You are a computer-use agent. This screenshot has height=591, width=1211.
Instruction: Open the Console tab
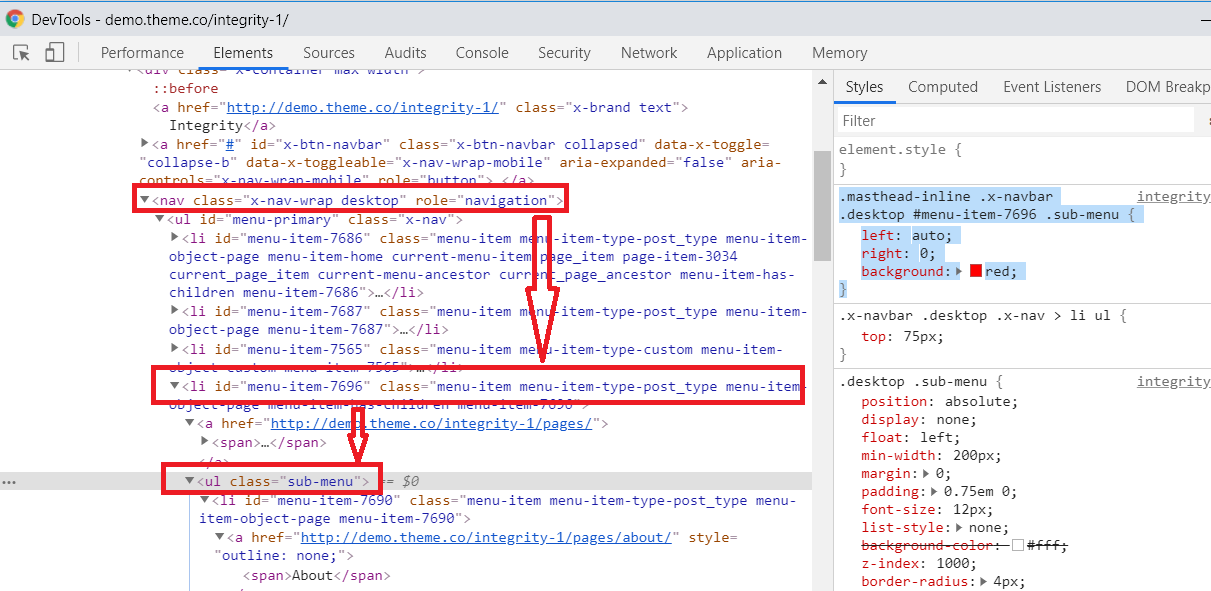click(x=482, y=53)
